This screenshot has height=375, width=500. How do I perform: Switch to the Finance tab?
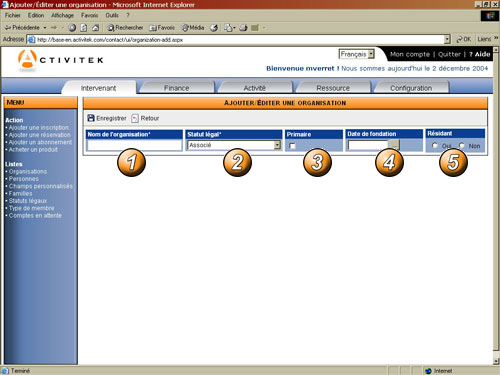point(176,88)
